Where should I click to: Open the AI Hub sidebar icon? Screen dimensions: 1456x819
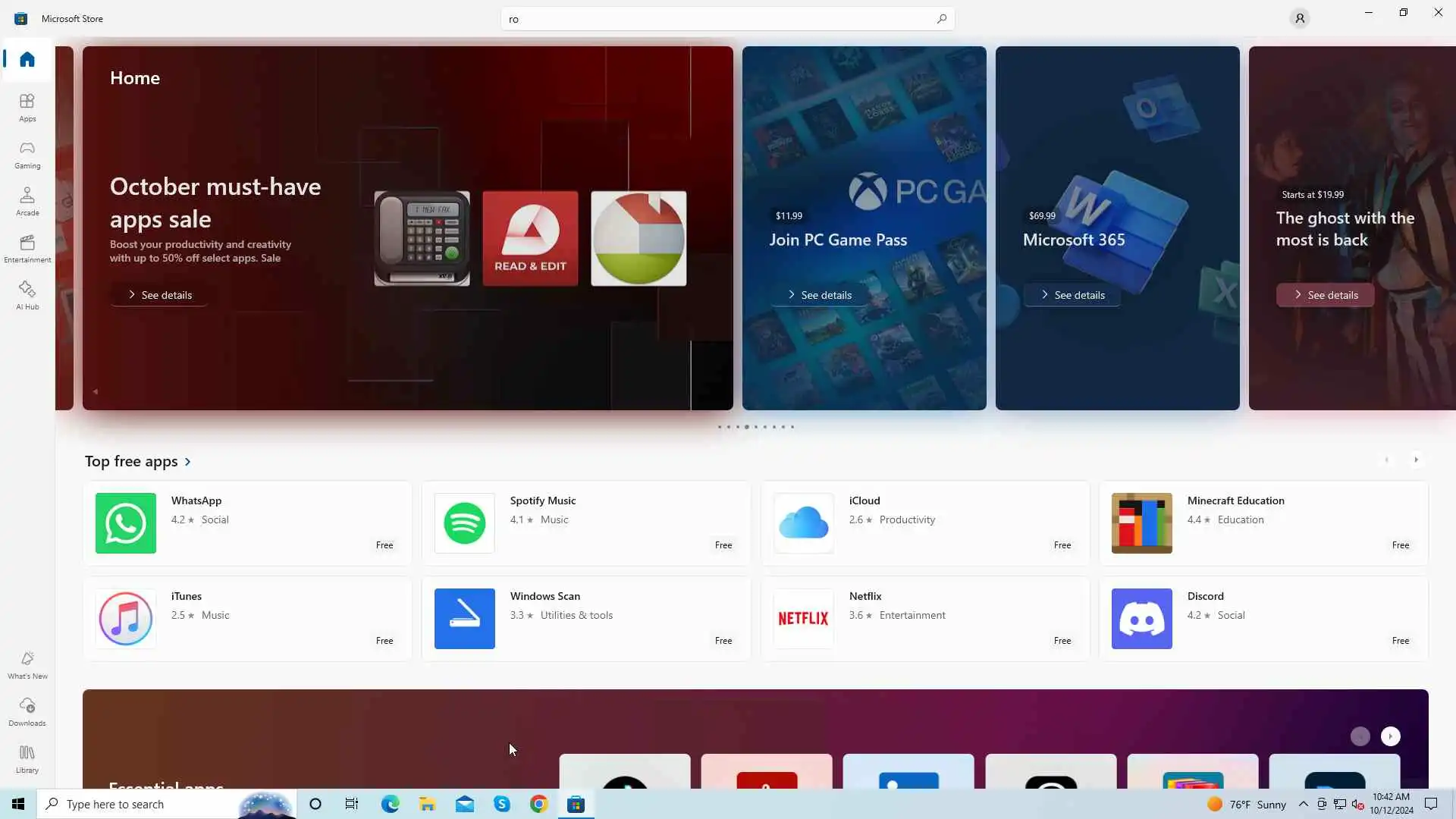pyautogui.click(x=27, y=295)
